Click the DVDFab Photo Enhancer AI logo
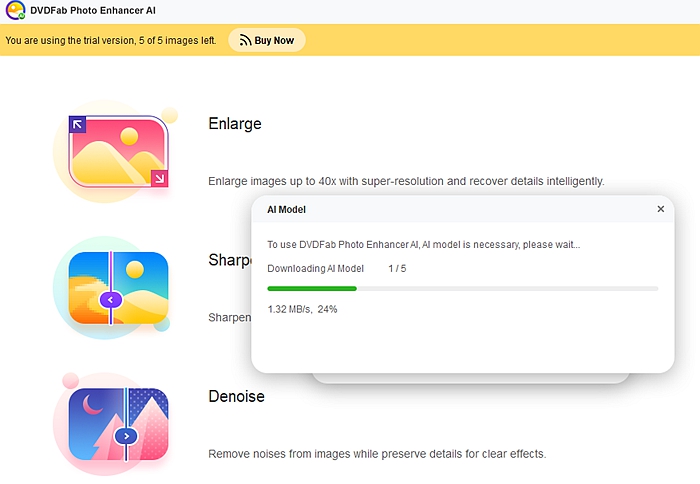Screen dimensions: 700x484 click(15, 10)
